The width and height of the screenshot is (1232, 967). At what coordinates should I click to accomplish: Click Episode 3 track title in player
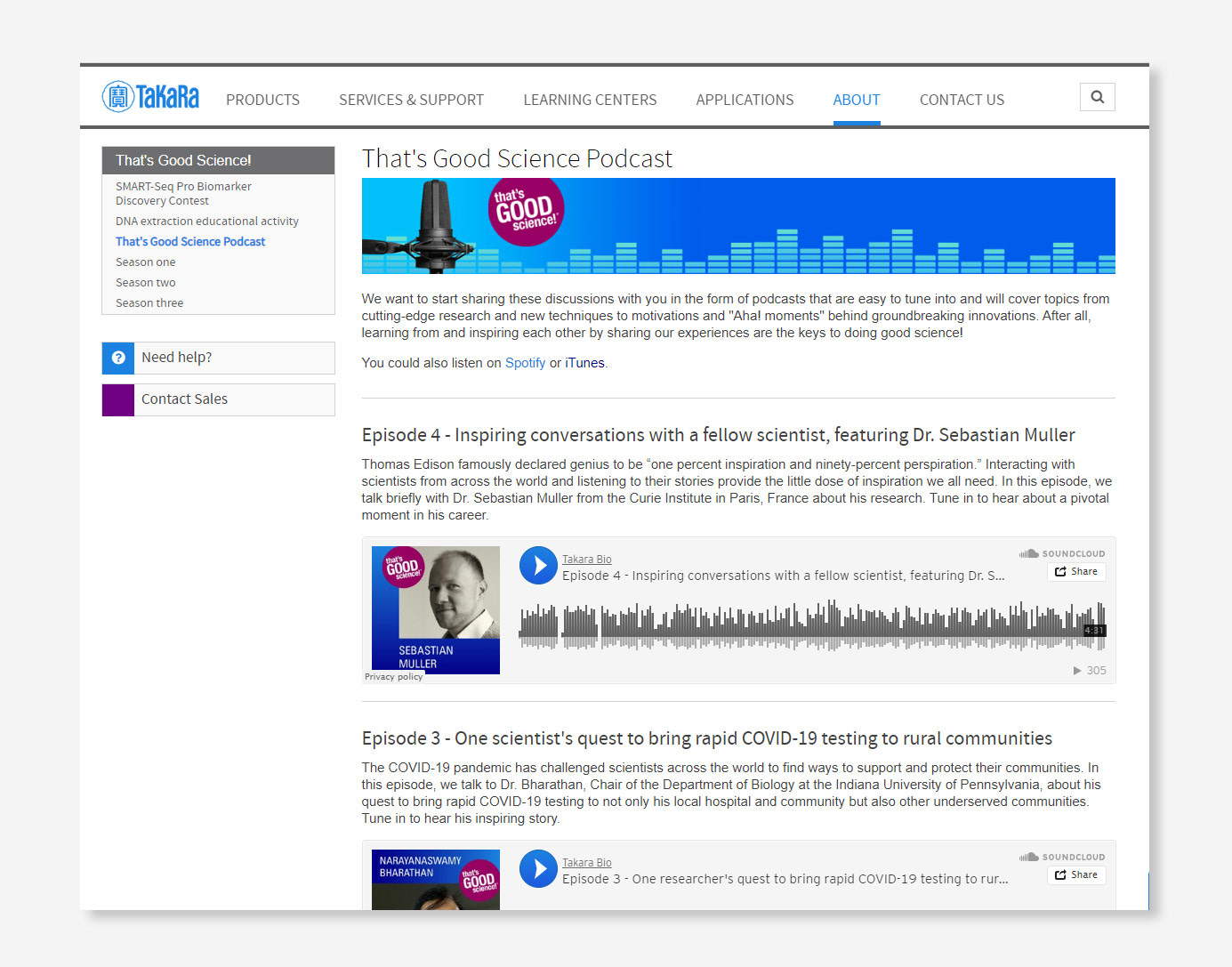coord(785,879)
